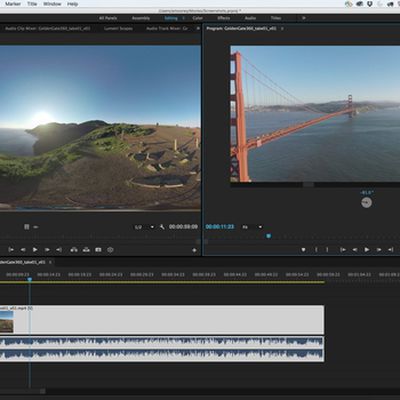Select the Editing workspace tab
This screenshot has width=400, height=400.
(x=171, y=18)
